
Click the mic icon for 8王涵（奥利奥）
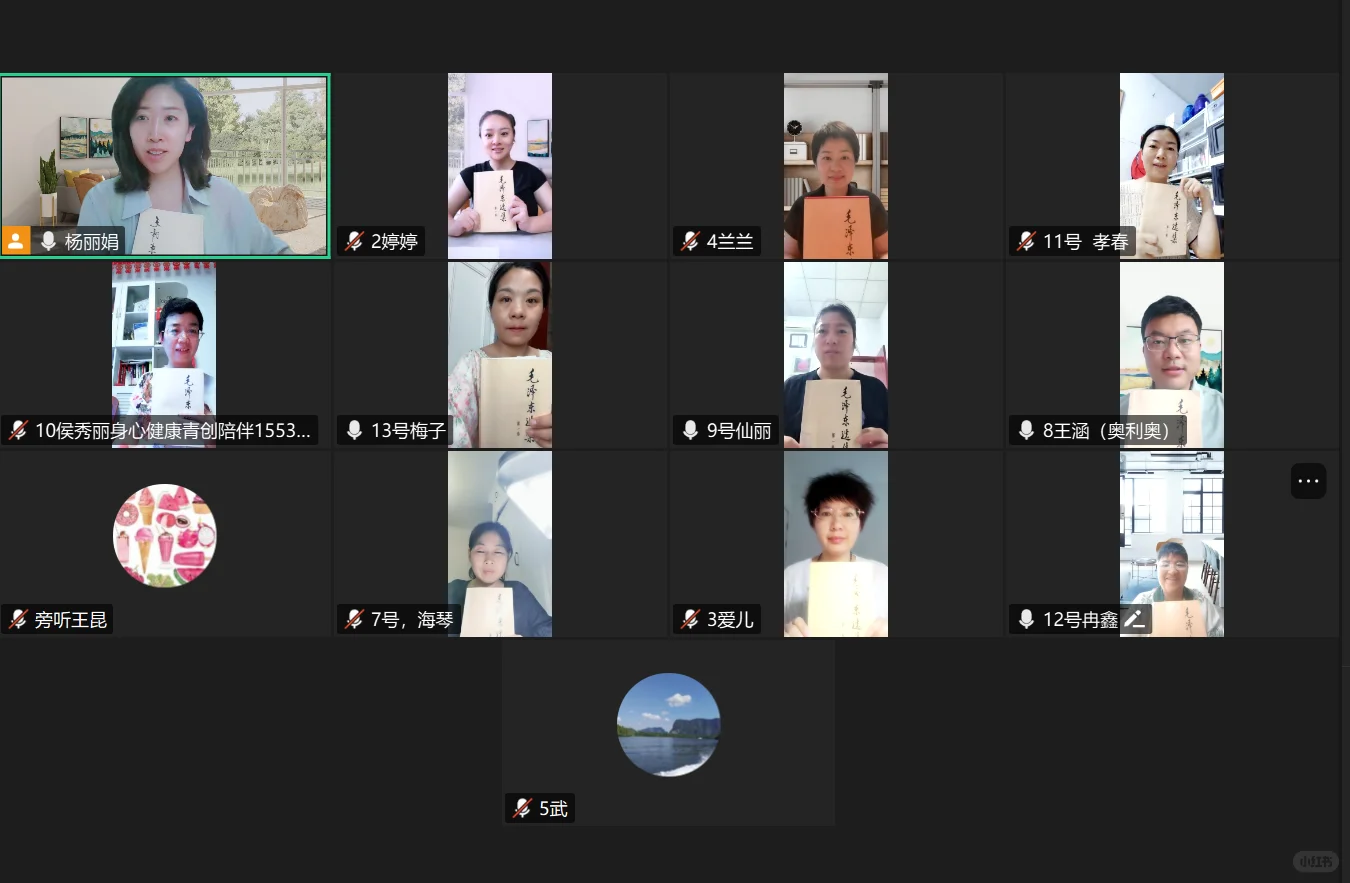pos(1026,430)
